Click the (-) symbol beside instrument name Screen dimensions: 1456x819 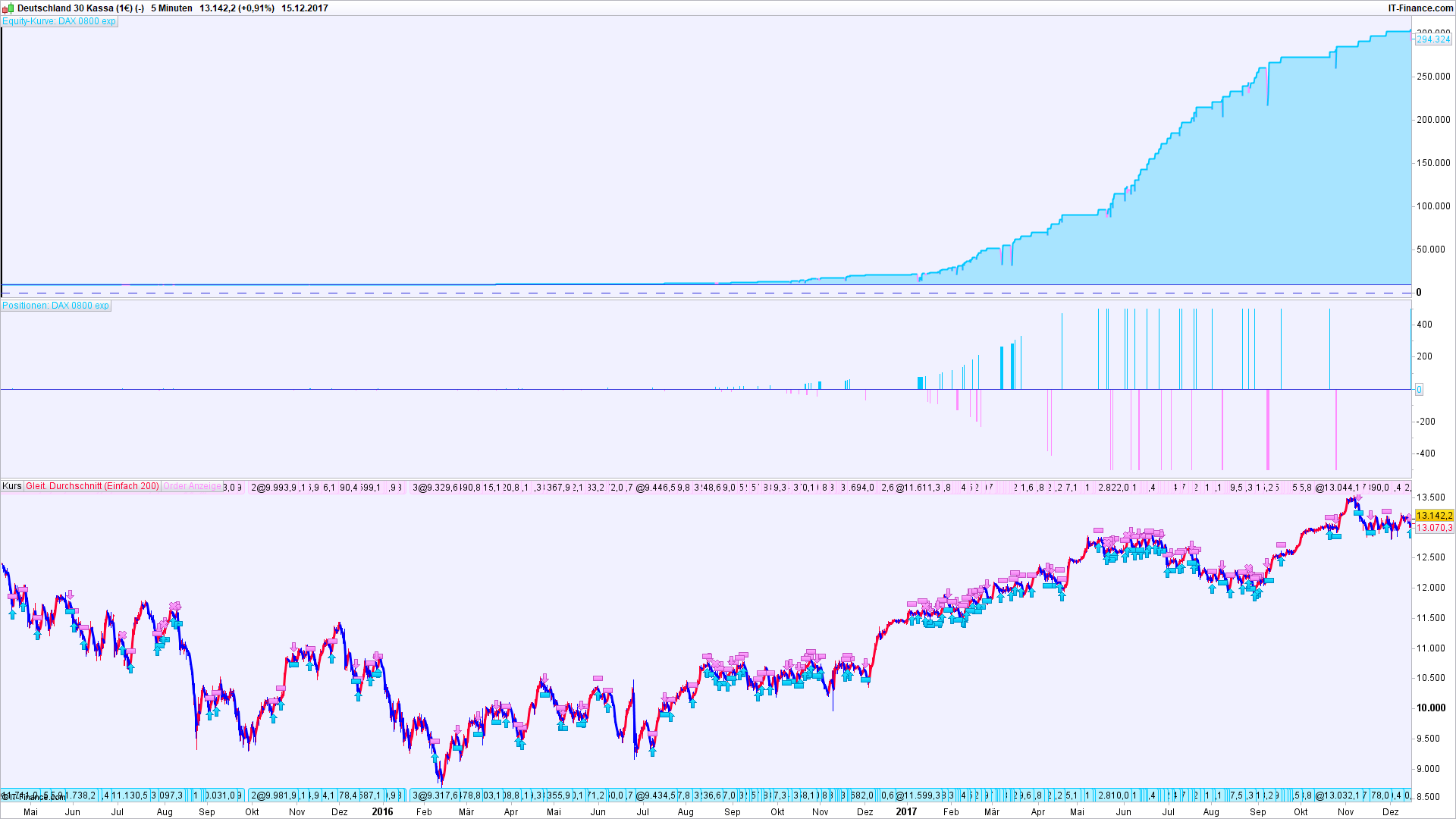point(140,8)
